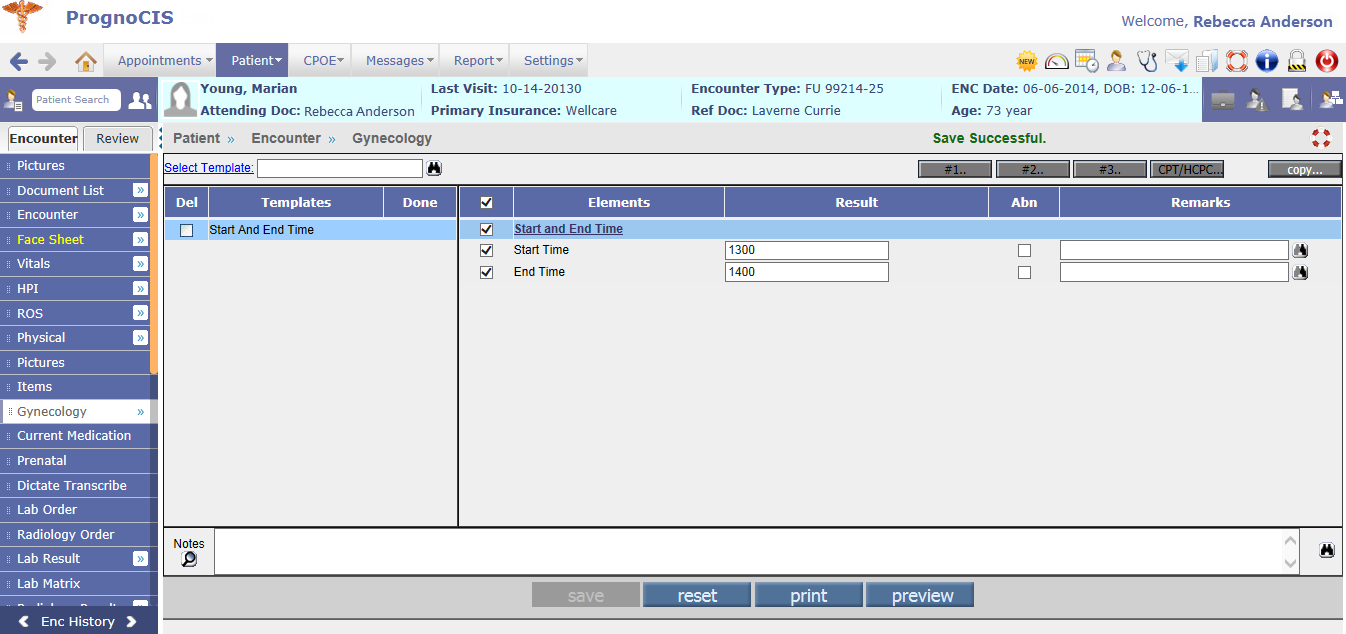The height and width of the screenshot is (634, 1346).
Task: Click the Enc History next arrow
Action: (x=131, y=622)
